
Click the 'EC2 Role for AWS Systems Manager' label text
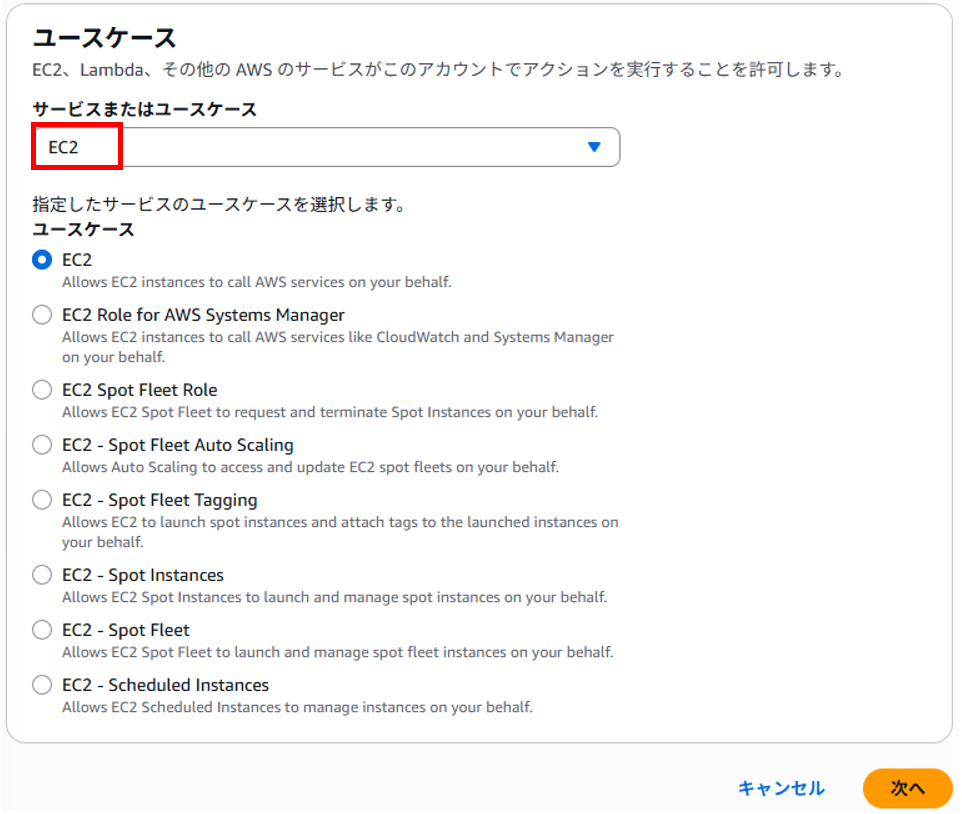203,315
